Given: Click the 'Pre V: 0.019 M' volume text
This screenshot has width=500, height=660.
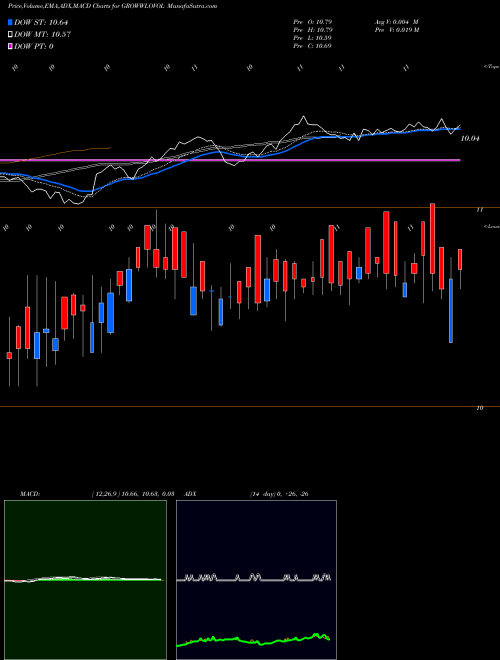Looking at the screenshot, I should (x=396, y=30).
